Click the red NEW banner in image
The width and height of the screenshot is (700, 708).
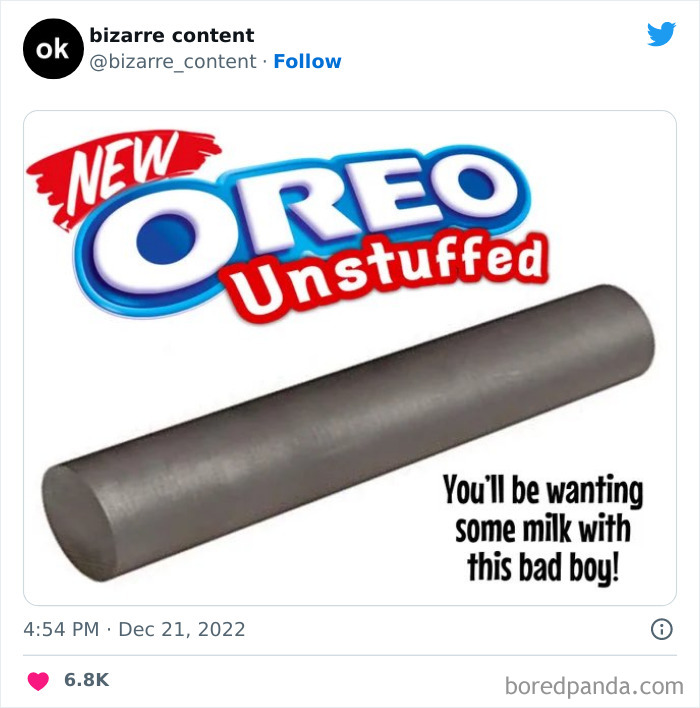pos(120,174)
